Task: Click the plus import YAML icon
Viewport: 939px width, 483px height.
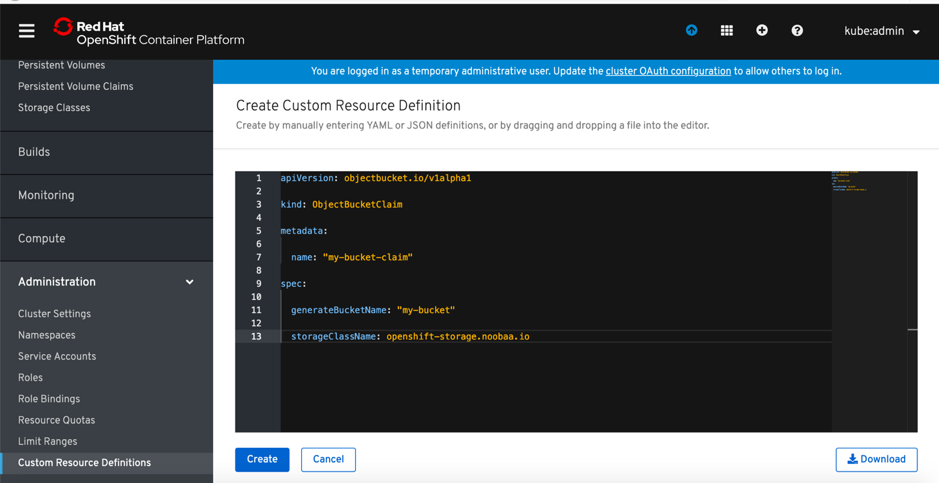Action: tap(762, 30)
